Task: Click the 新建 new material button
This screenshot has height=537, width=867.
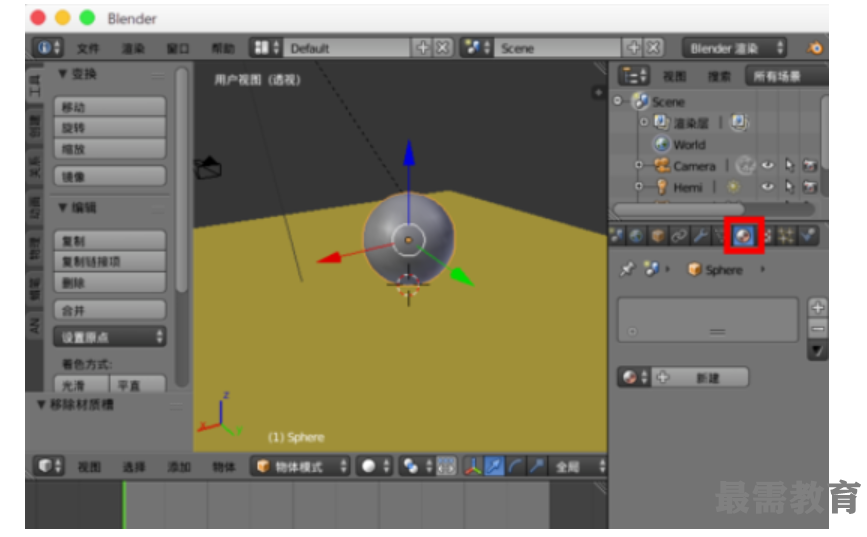Action: [696, 378]
